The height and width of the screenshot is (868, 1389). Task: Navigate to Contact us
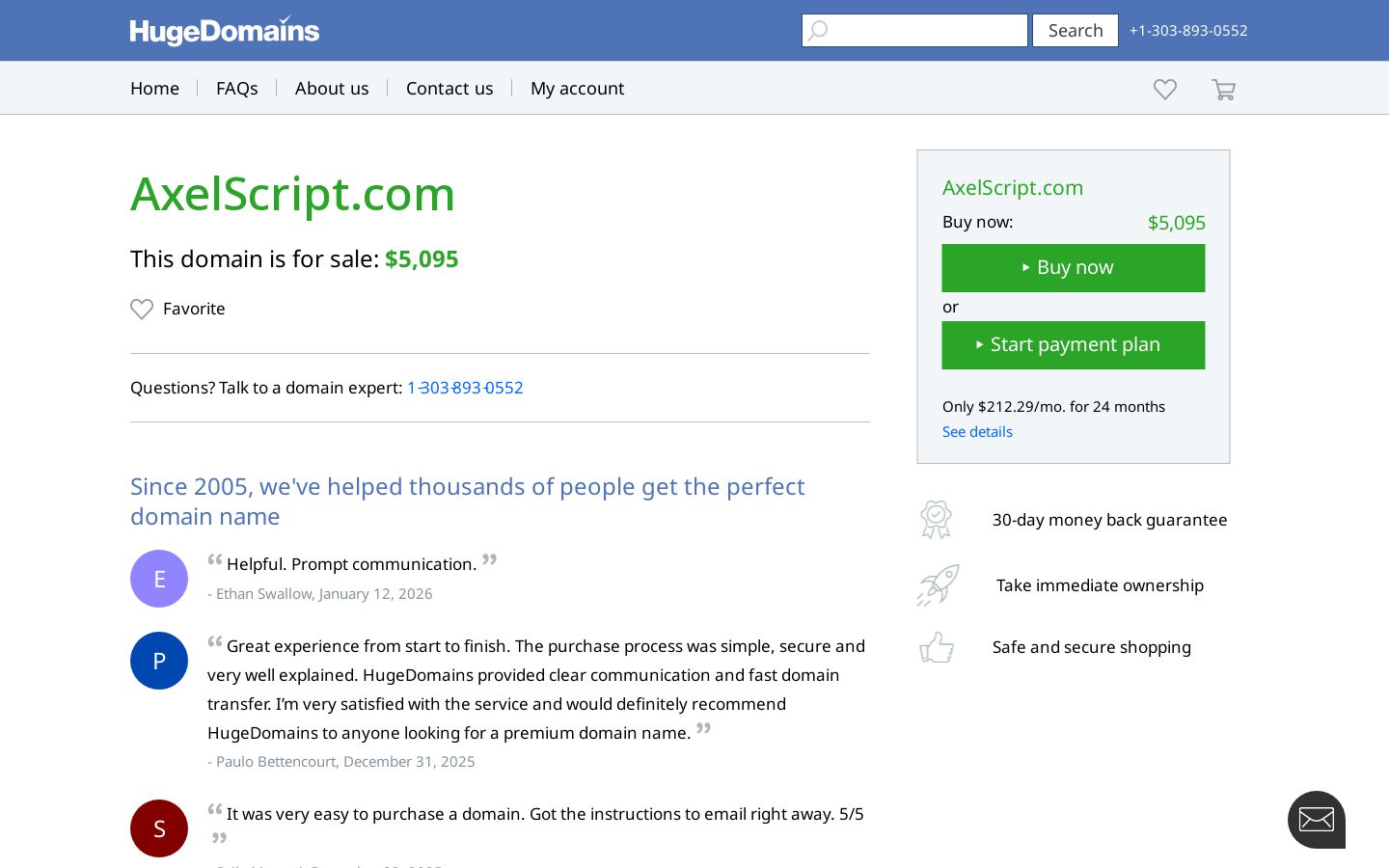[449, 88]
